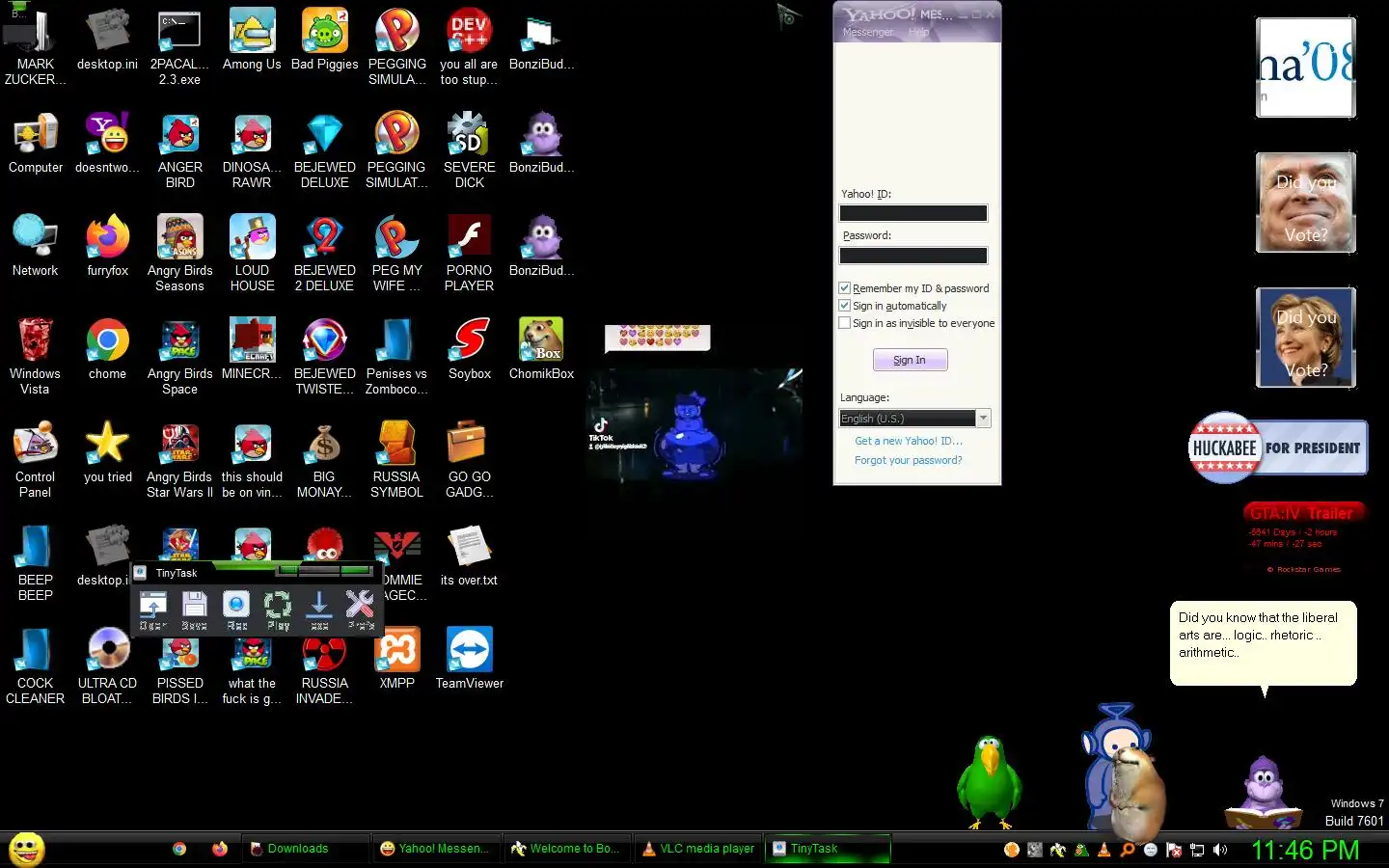Open the Control Panel desktop icon
Viewport: 1389px width, 868px height.
[x=36, y=460]
